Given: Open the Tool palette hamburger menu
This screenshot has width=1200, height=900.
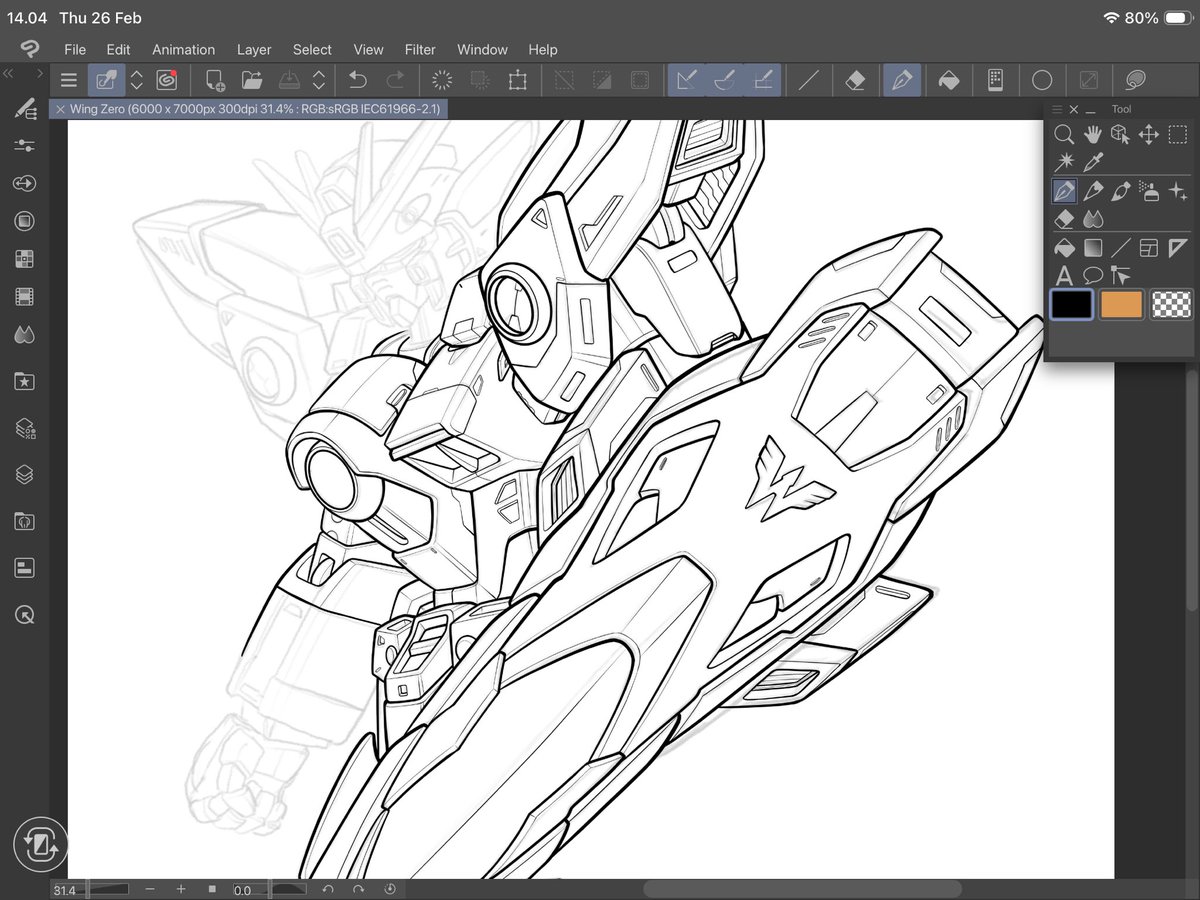Looking at the screenshot, I should point(1057,109).
